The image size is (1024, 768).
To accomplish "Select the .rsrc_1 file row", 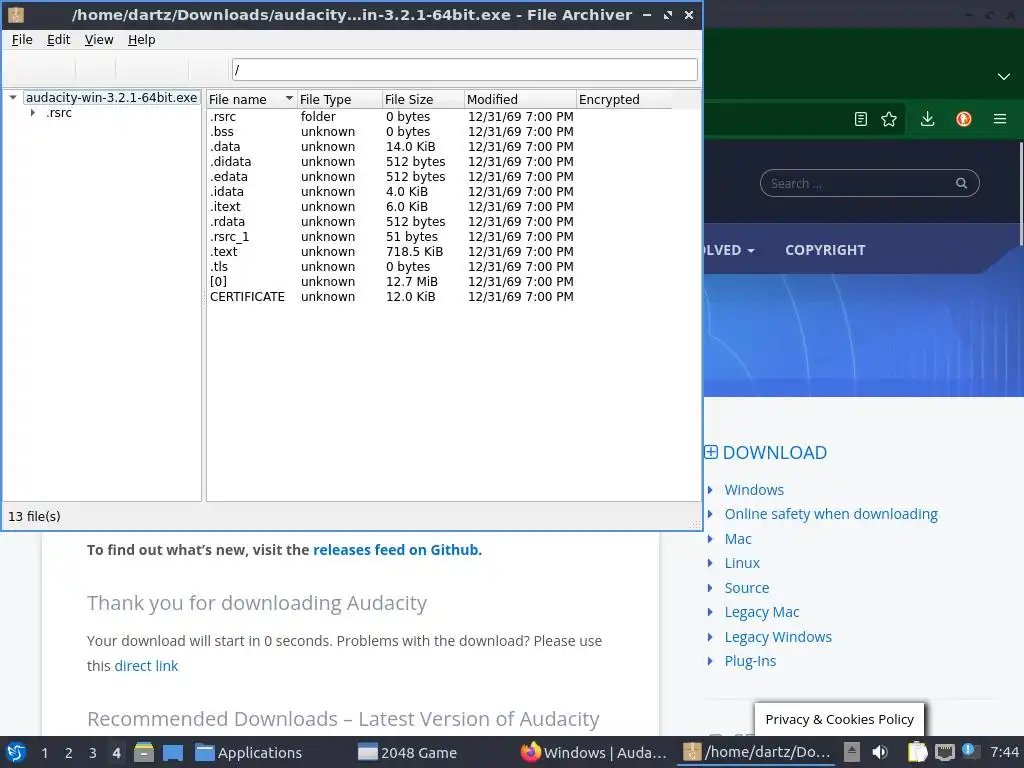I will [x=440, y=236].
